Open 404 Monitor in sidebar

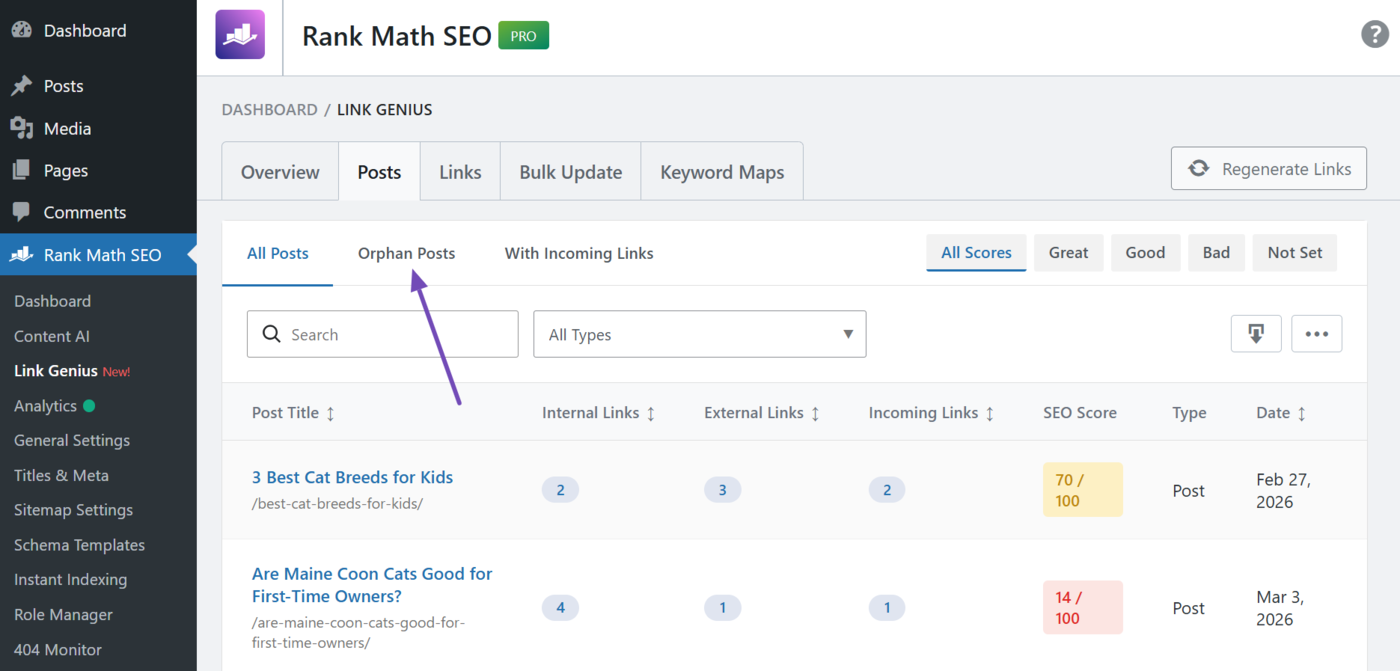click(58, 650)
